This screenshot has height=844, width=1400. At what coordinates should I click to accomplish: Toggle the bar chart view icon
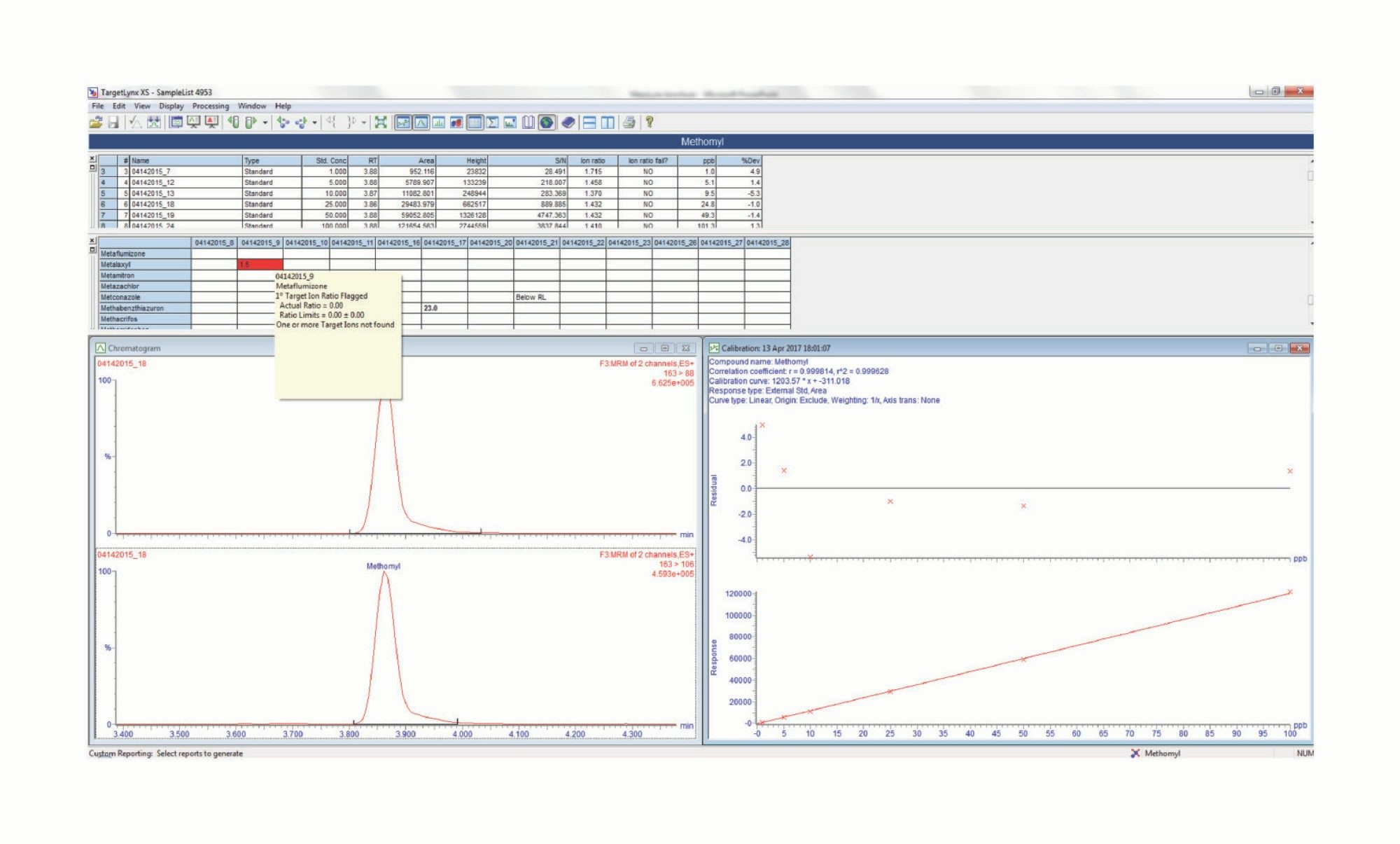coord(439,123)
